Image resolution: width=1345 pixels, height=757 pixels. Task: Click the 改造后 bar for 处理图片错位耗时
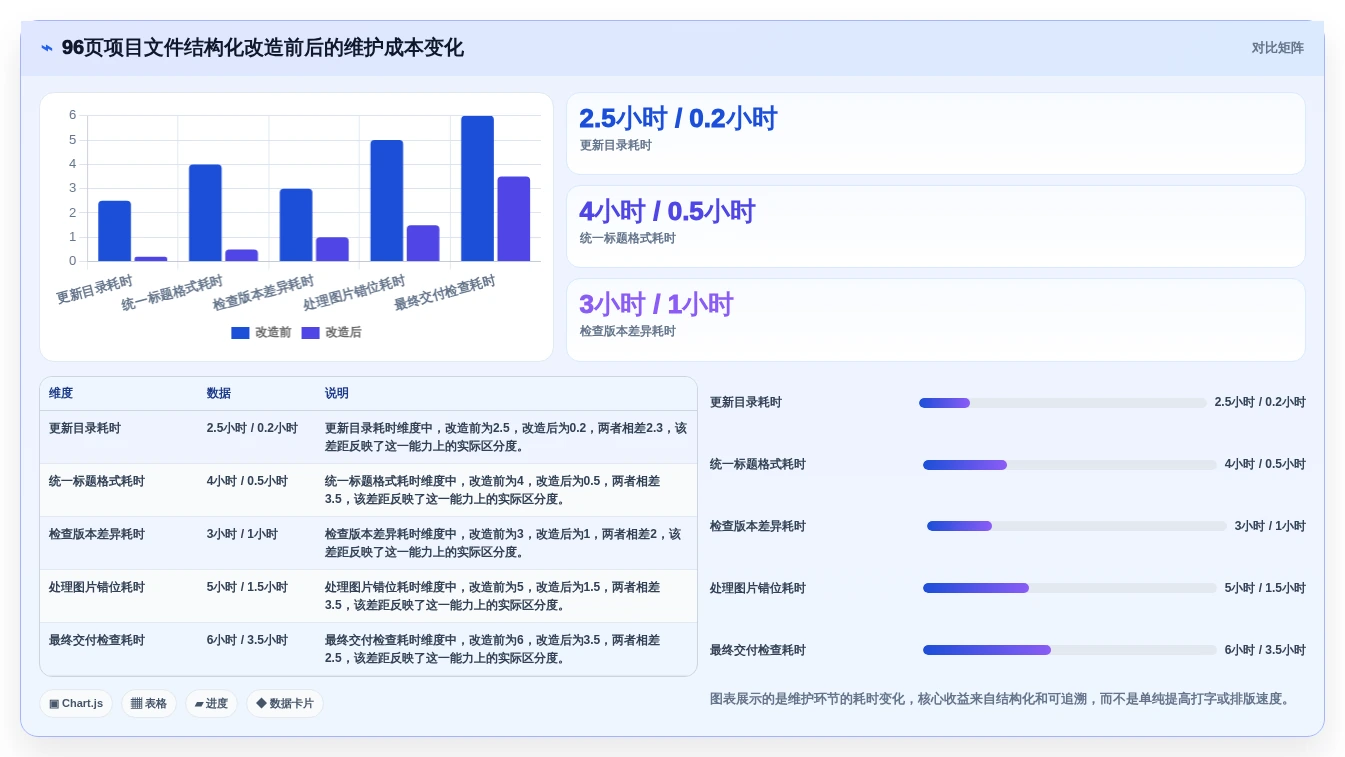coord(423,244)
